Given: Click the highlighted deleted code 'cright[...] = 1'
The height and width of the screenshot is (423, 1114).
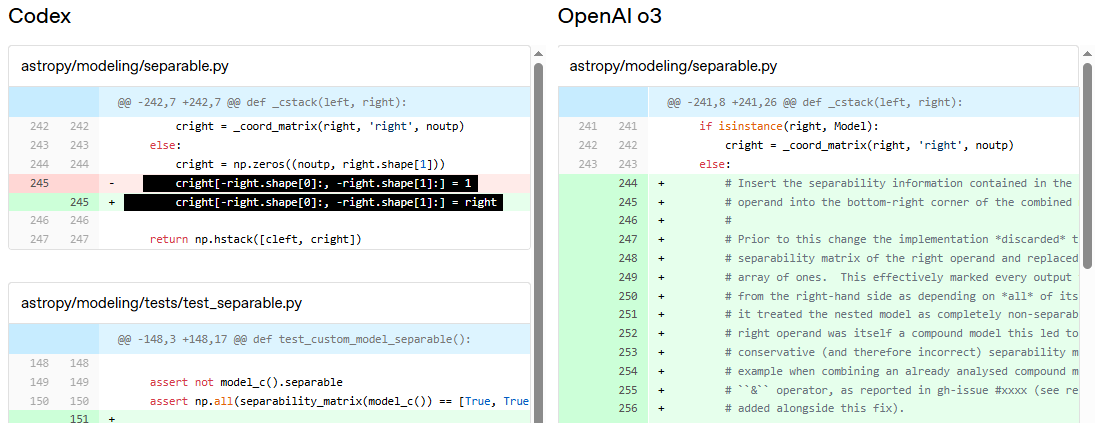Looking at the screenshot, I should pos(310,184).
